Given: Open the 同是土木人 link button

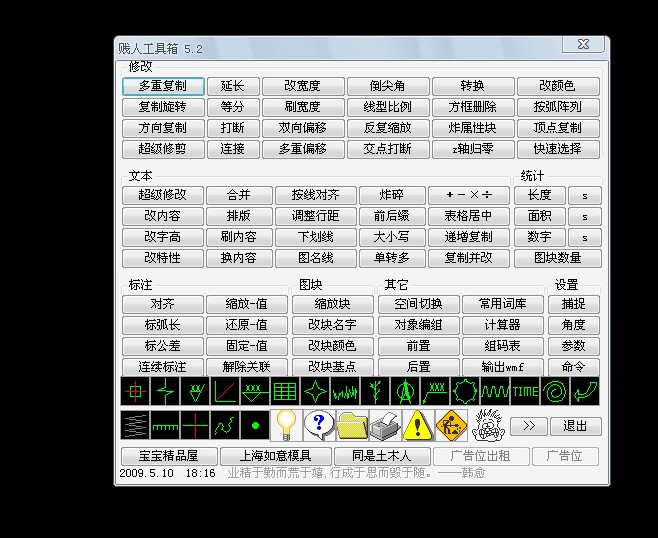Looking at the screenshot, I should pos(382,456).
